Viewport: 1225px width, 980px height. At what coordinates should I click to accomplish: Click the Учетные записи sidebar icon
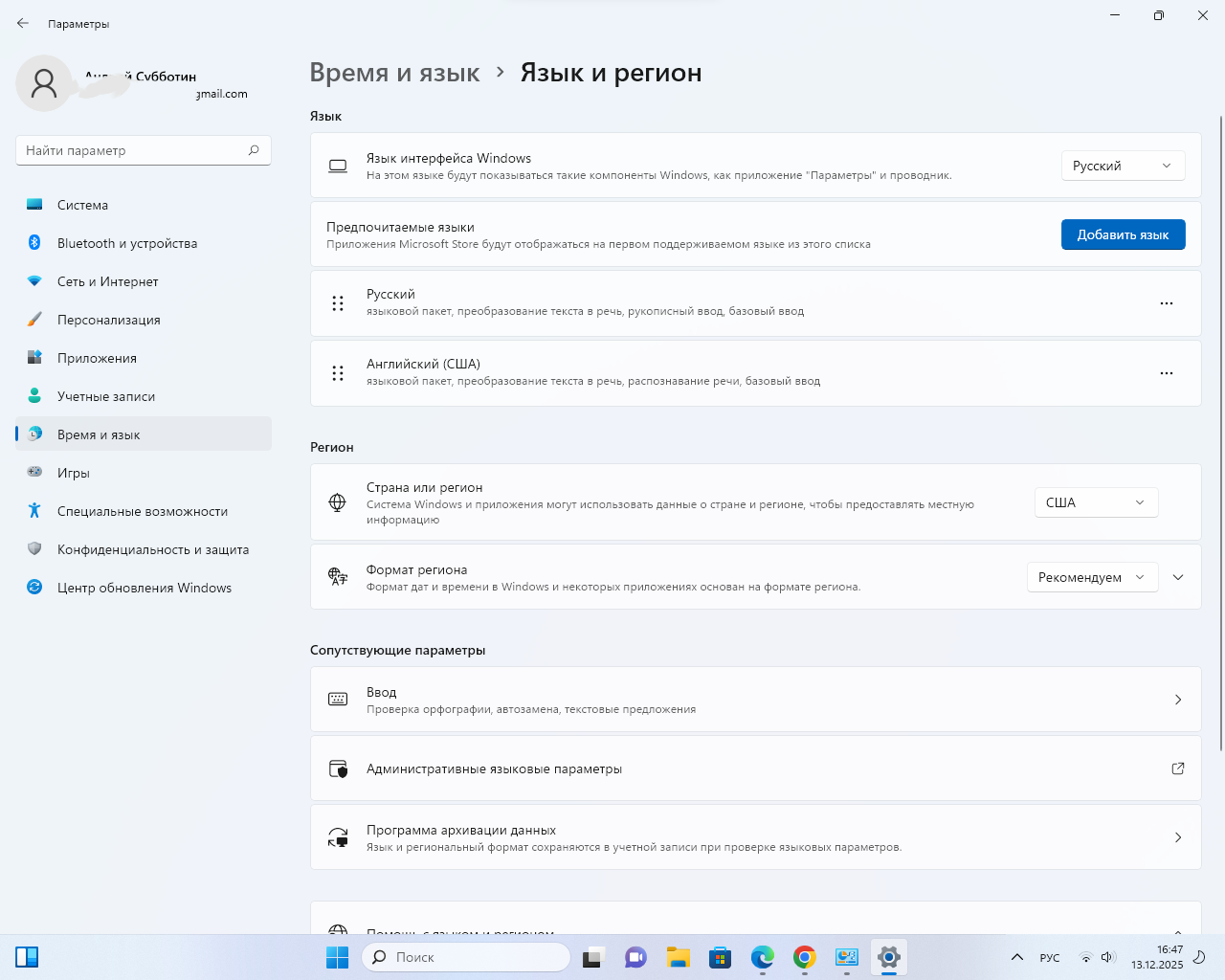(x=34, y=396)
